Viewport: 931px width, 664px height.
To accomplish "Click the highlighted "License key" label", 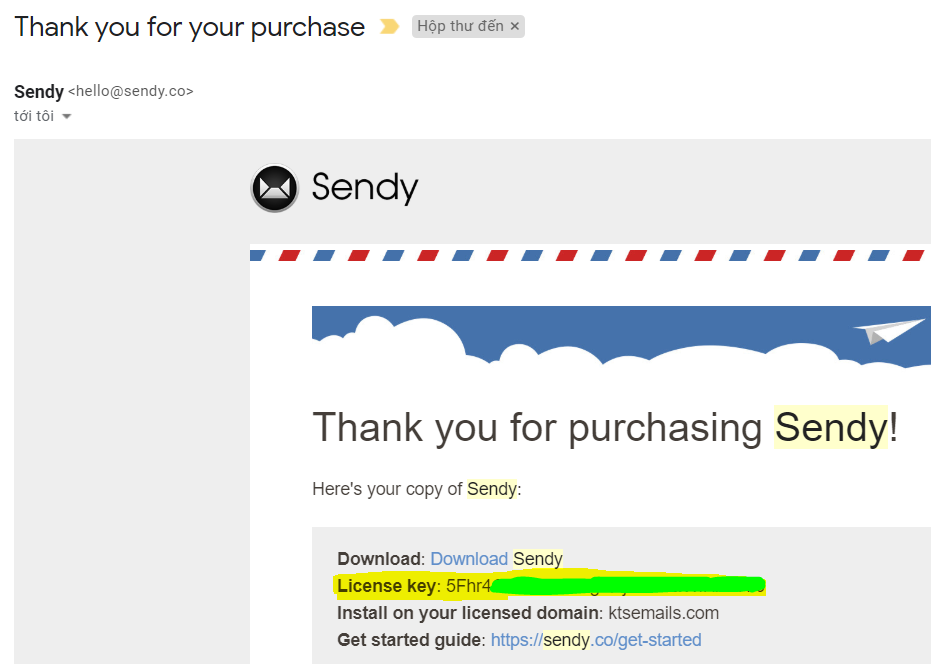I will [387, 585].
